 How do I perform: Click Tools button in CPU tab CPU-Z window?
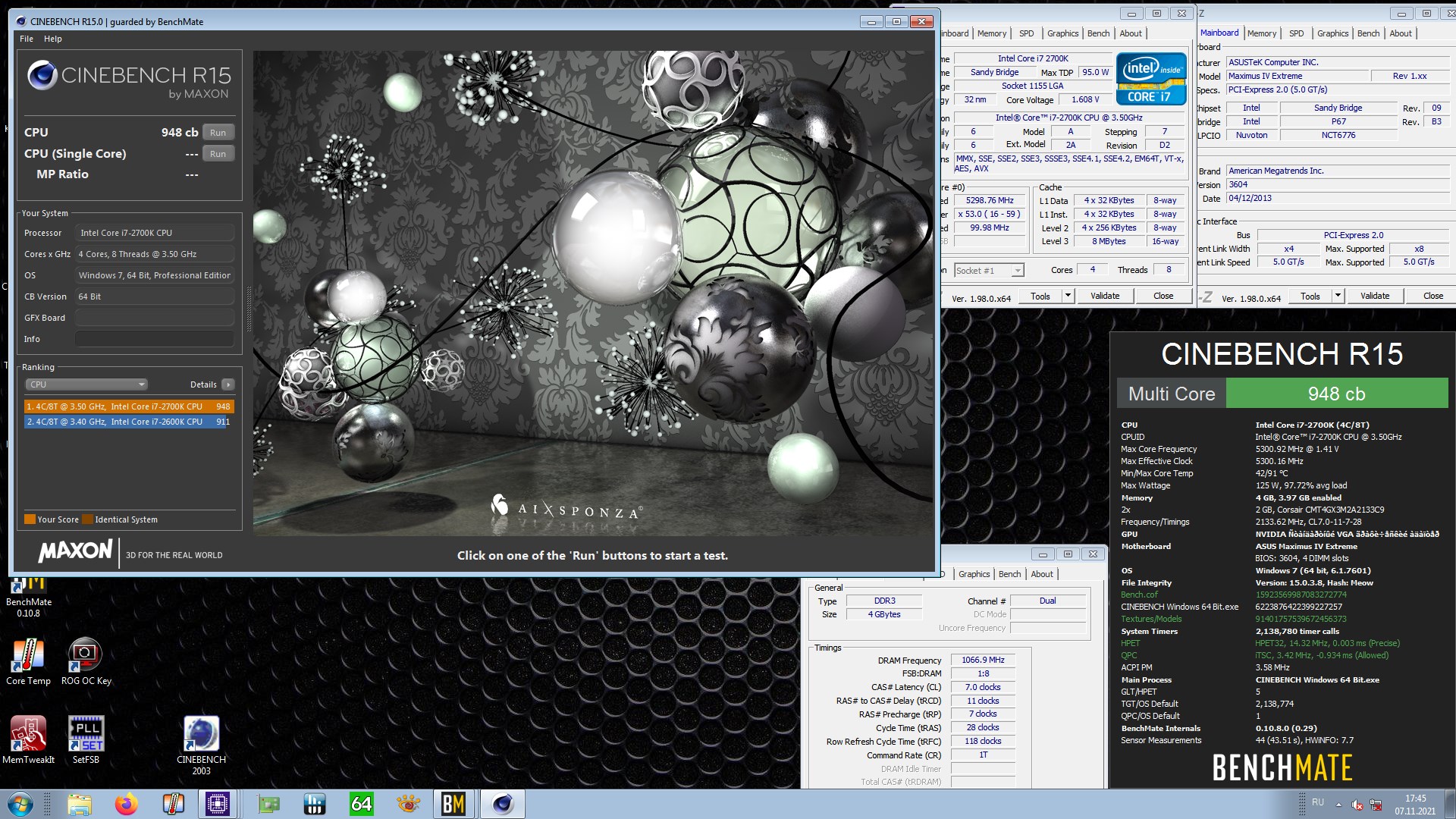pos(1040,297)
